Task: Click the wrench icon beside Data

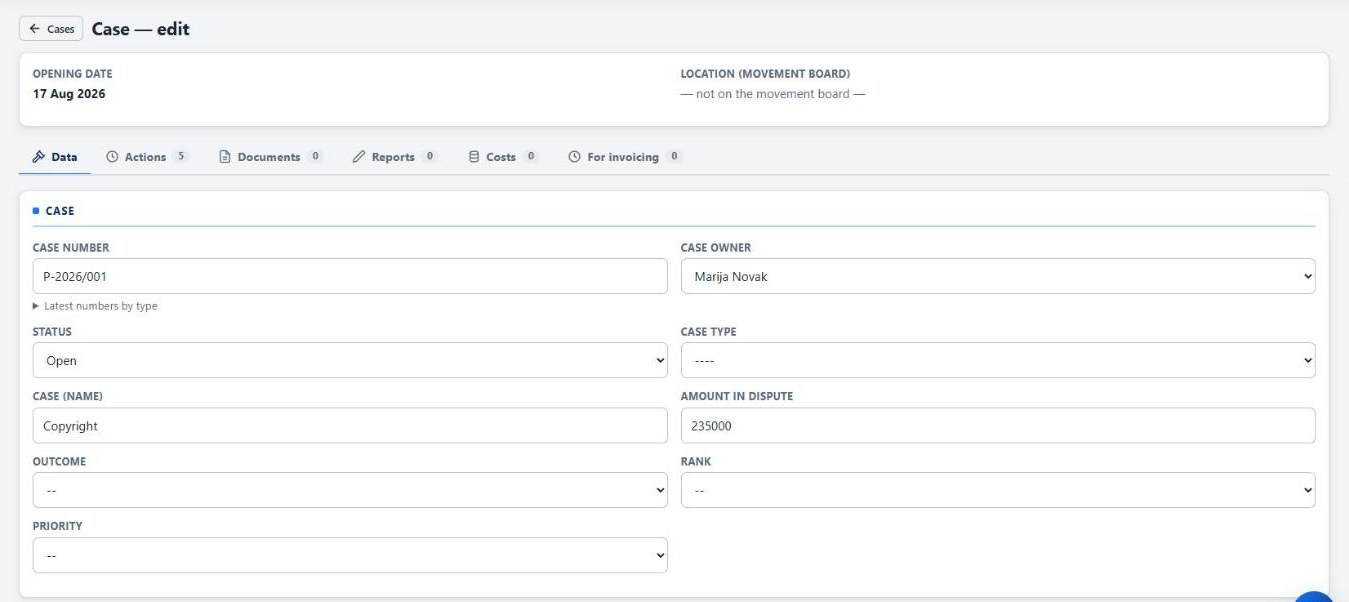Action: (x=39, y=157)
